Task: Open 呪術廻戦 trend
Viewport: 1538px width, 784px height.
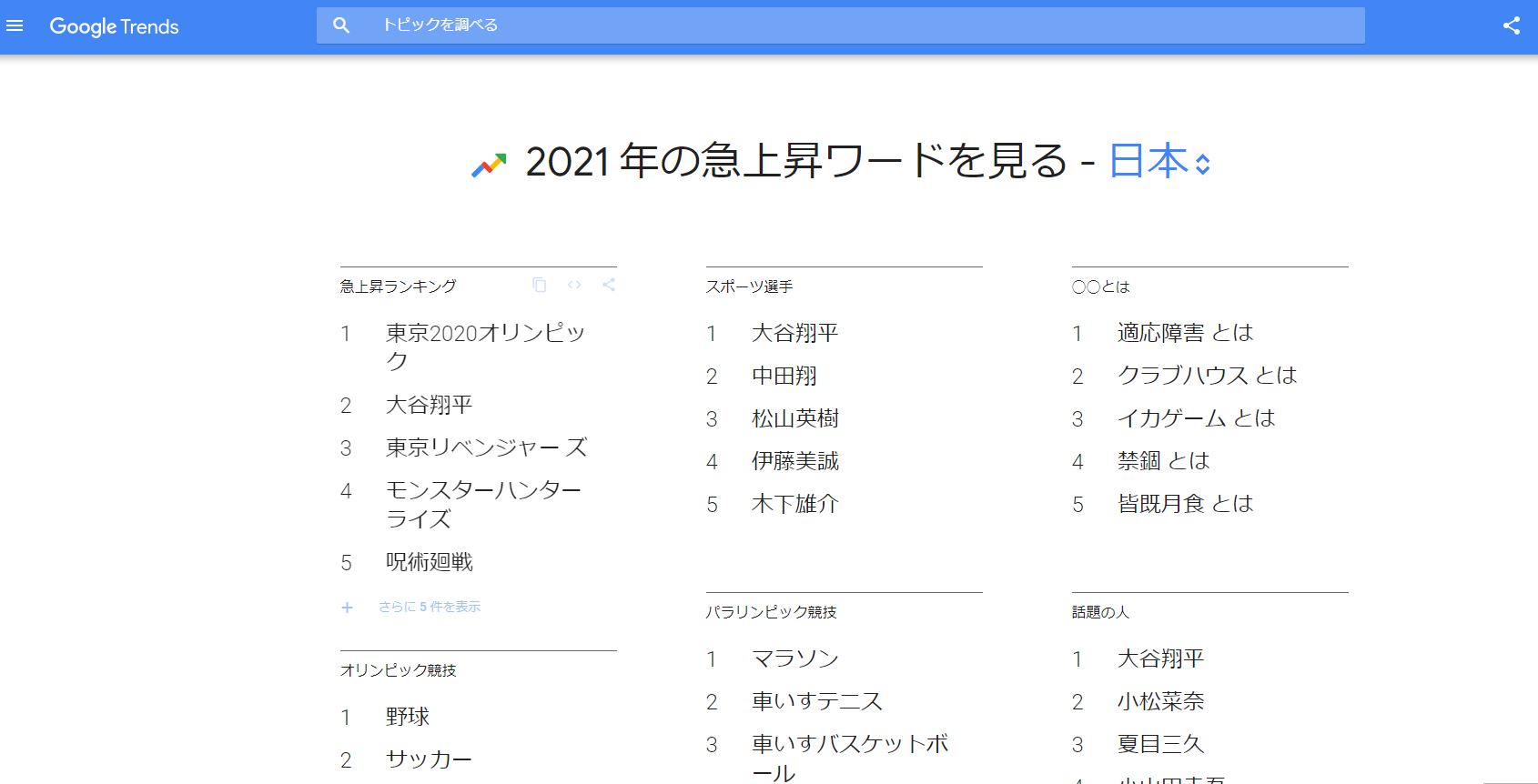Action: tap(430, 562)
